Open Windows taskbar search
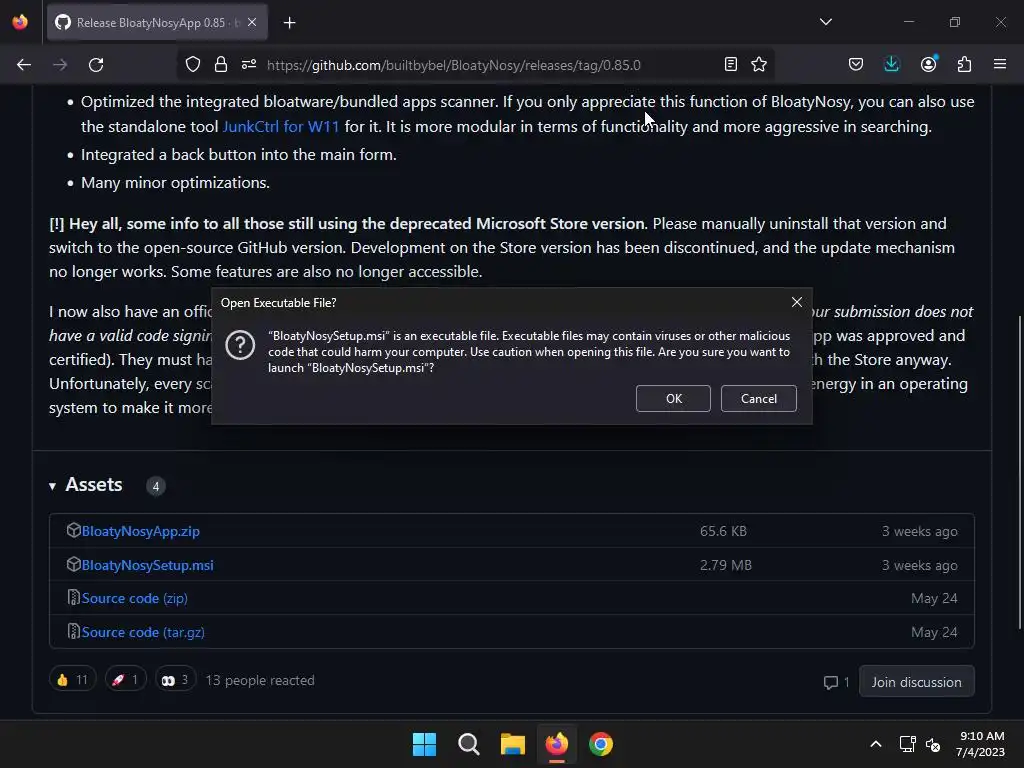The height and width of the screenshot is (768, 1024). tap(468, 744)
